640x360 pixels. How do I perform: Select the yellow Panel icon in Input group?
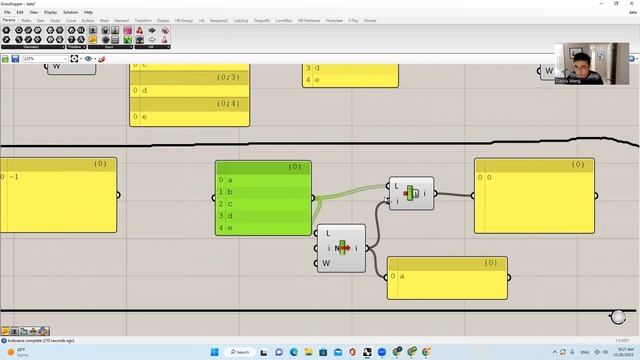coord(93,40)
